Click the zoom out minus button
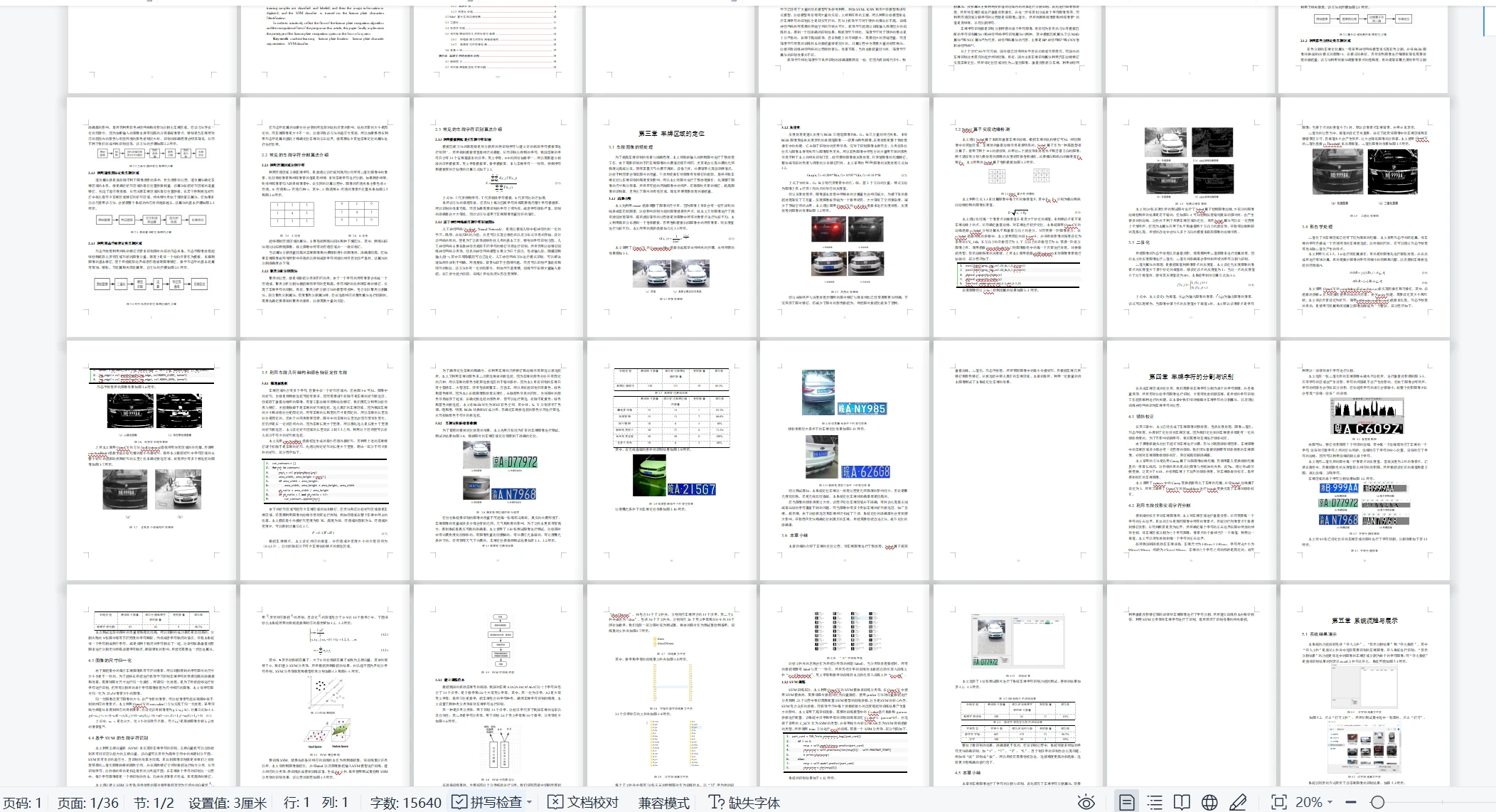1496x812 pixels. coord(1351,803)
